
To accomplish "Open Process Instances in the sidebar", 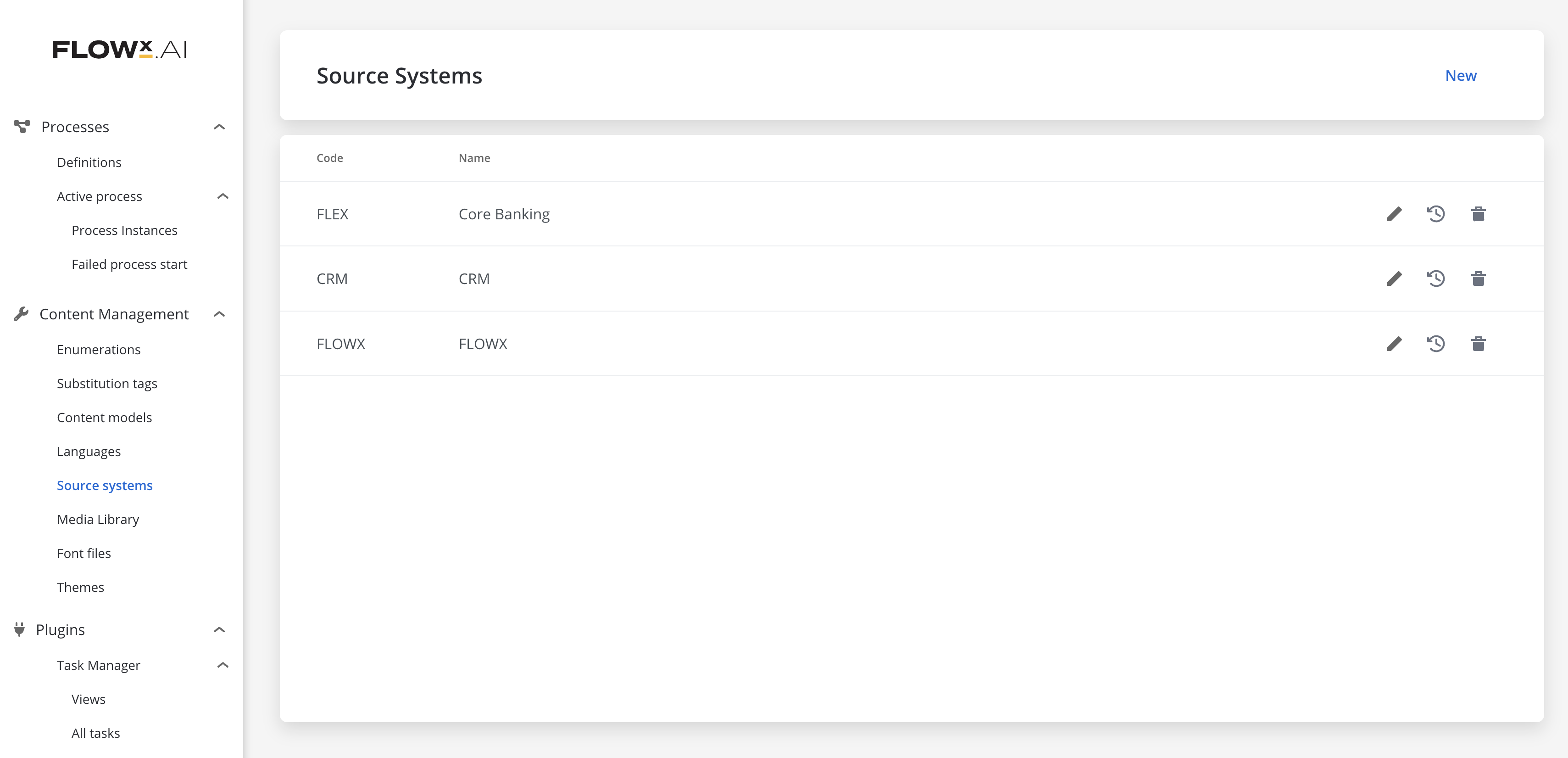I will pos(124,230).
